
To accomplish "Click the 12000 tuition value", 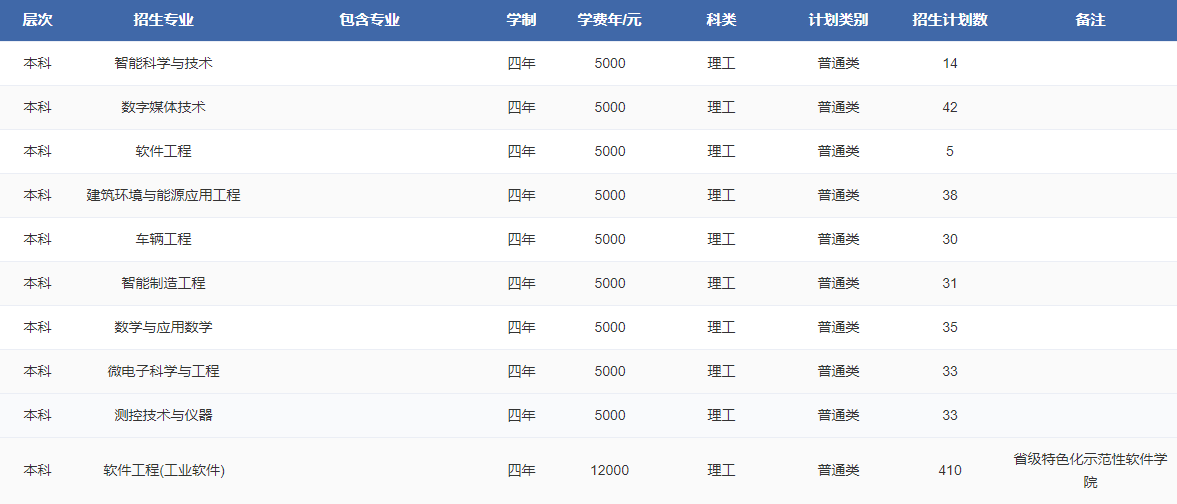I will click(609, 470).
